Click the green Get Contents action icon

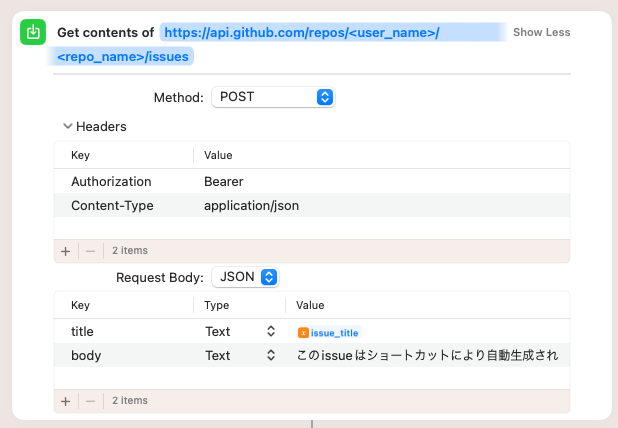pyautogui.click(x=33, y=32)
